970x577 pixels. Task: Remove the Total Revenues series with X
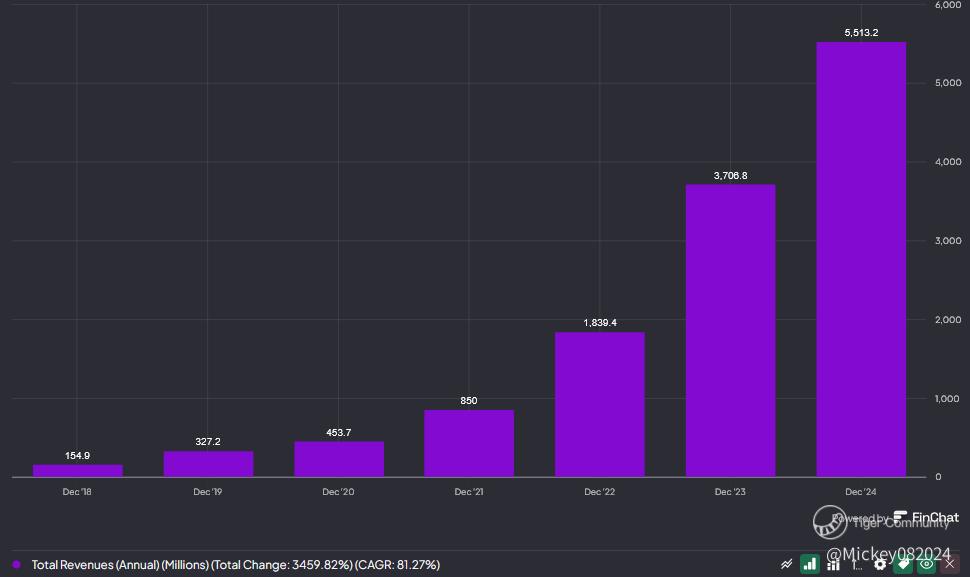coord(950,564)
